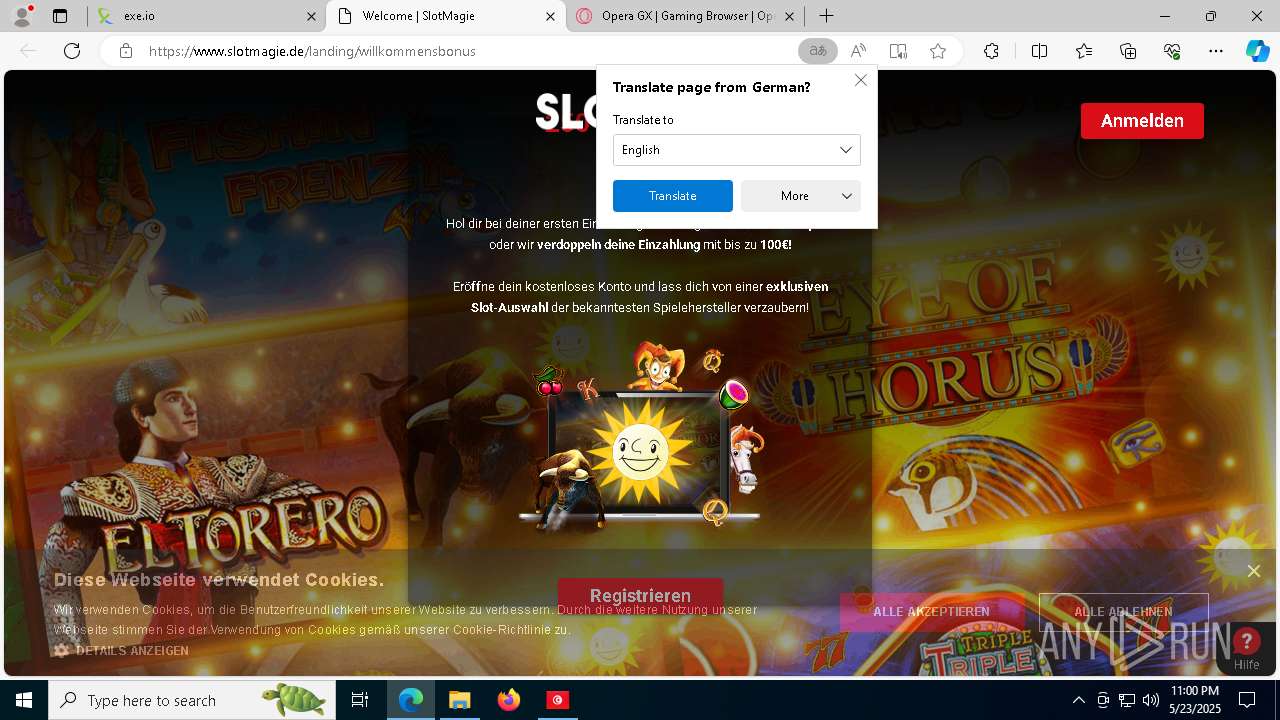View site information lock icon

tap(125, 51)
